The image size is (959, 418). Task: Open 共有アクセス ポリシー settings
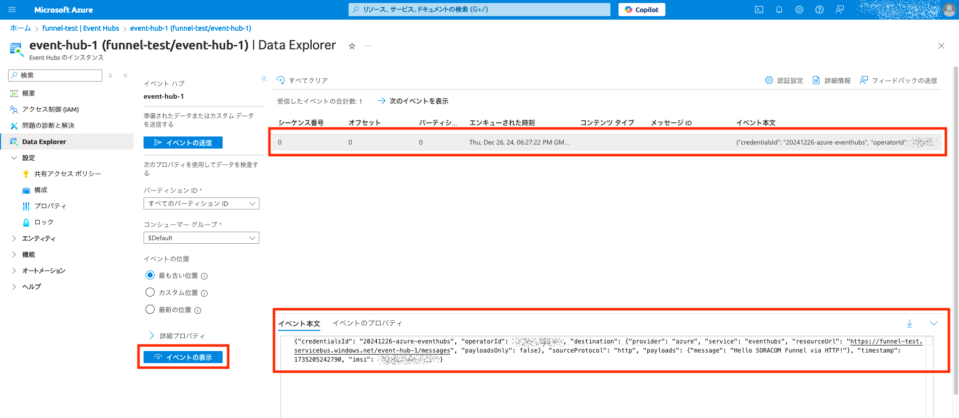click(x=67, y=174)
